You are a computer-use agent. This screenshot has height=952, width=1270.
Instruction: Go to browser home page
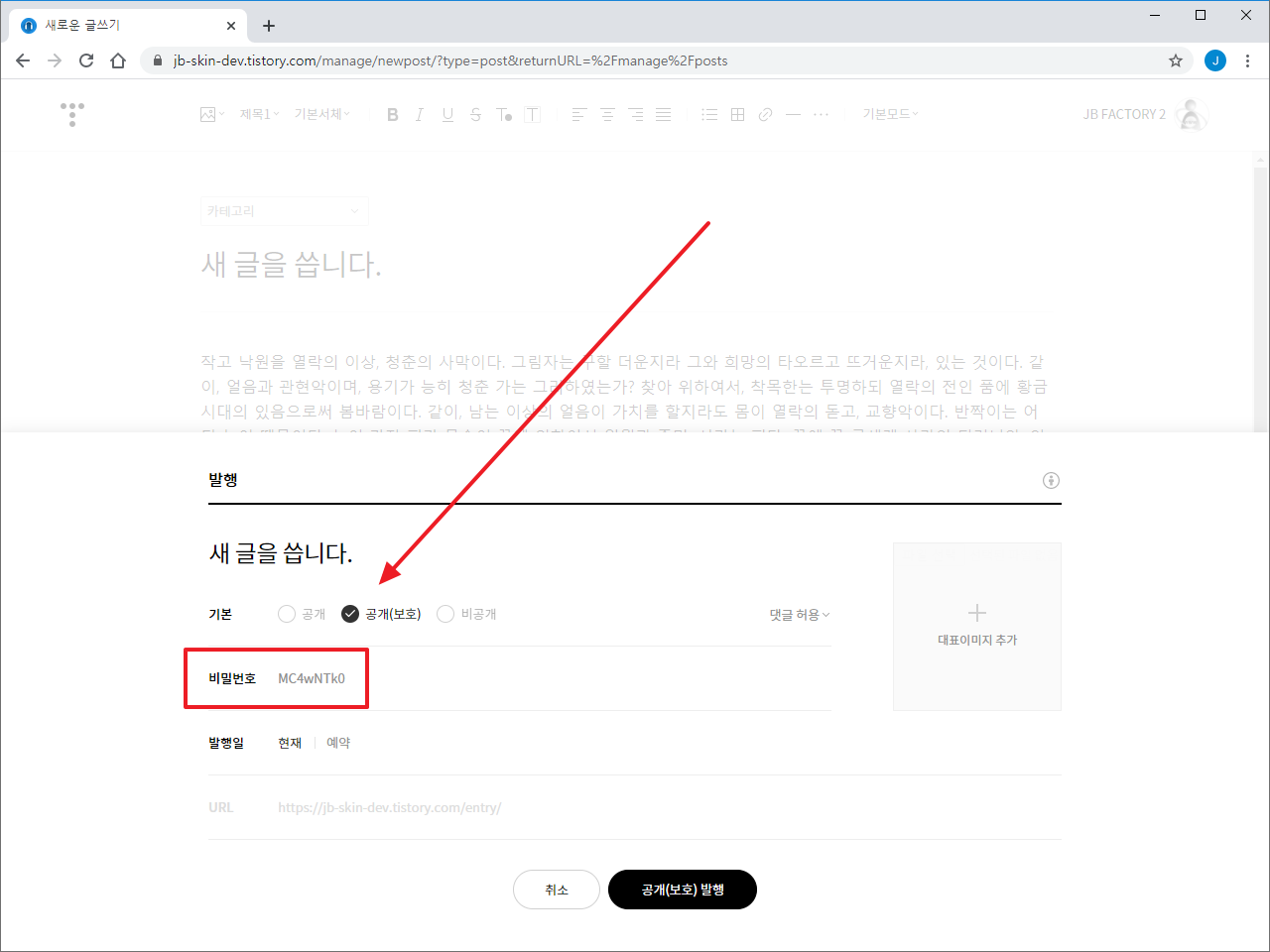118,60
